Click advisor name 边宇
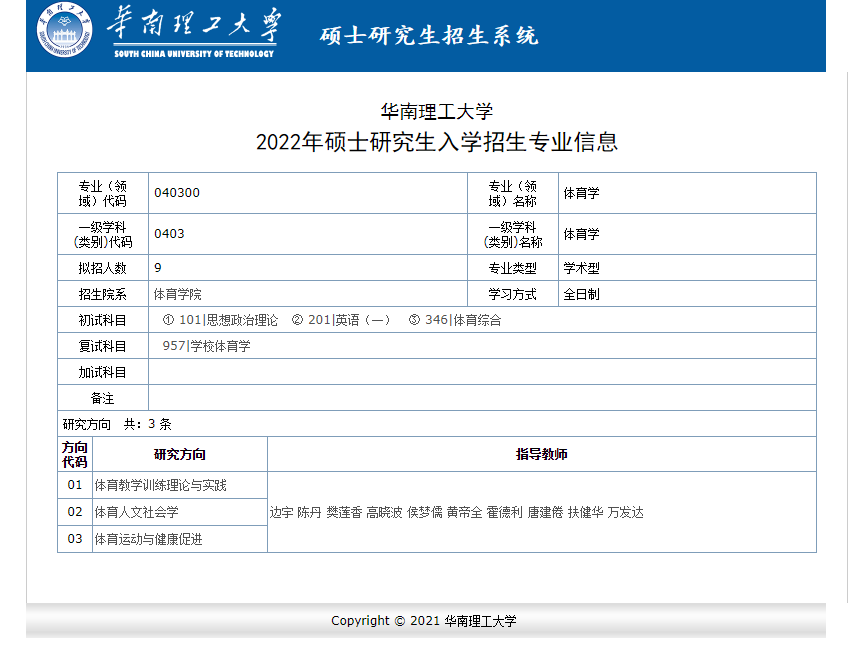Screen dimensions: 861x649 281,512
